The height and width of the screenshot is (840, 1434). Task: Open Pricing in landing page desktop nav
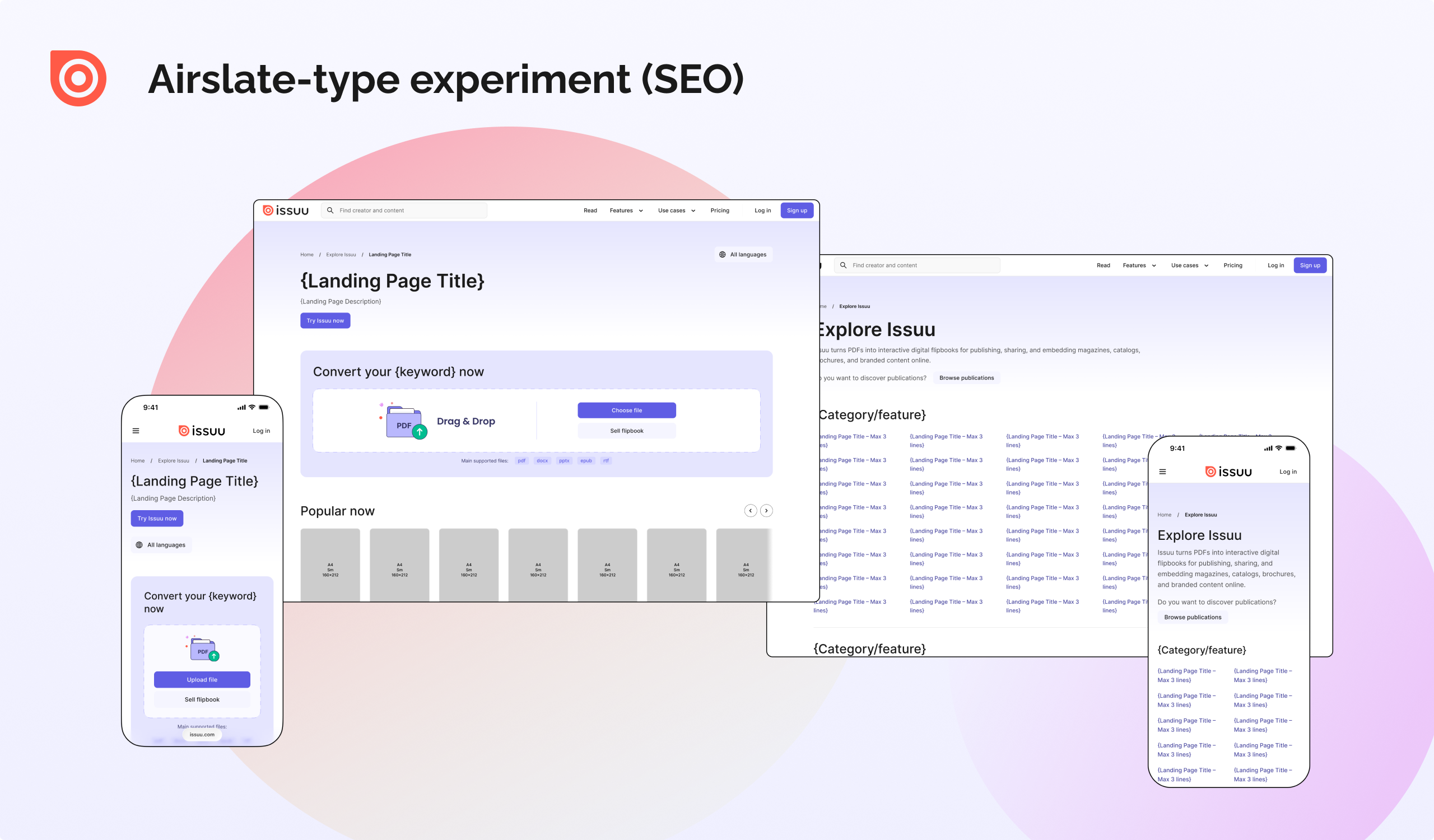tap(720, 211)
